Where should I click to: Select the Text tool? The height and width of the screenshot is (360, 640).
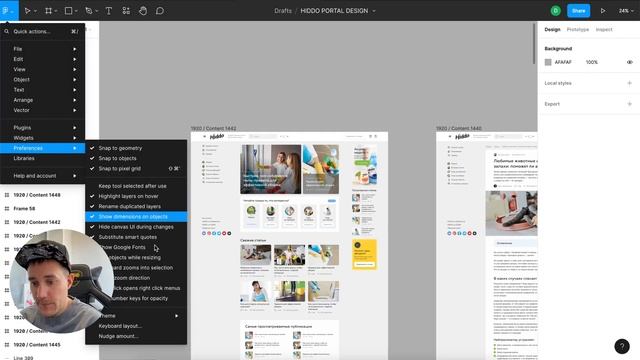(x=109, y=11)
